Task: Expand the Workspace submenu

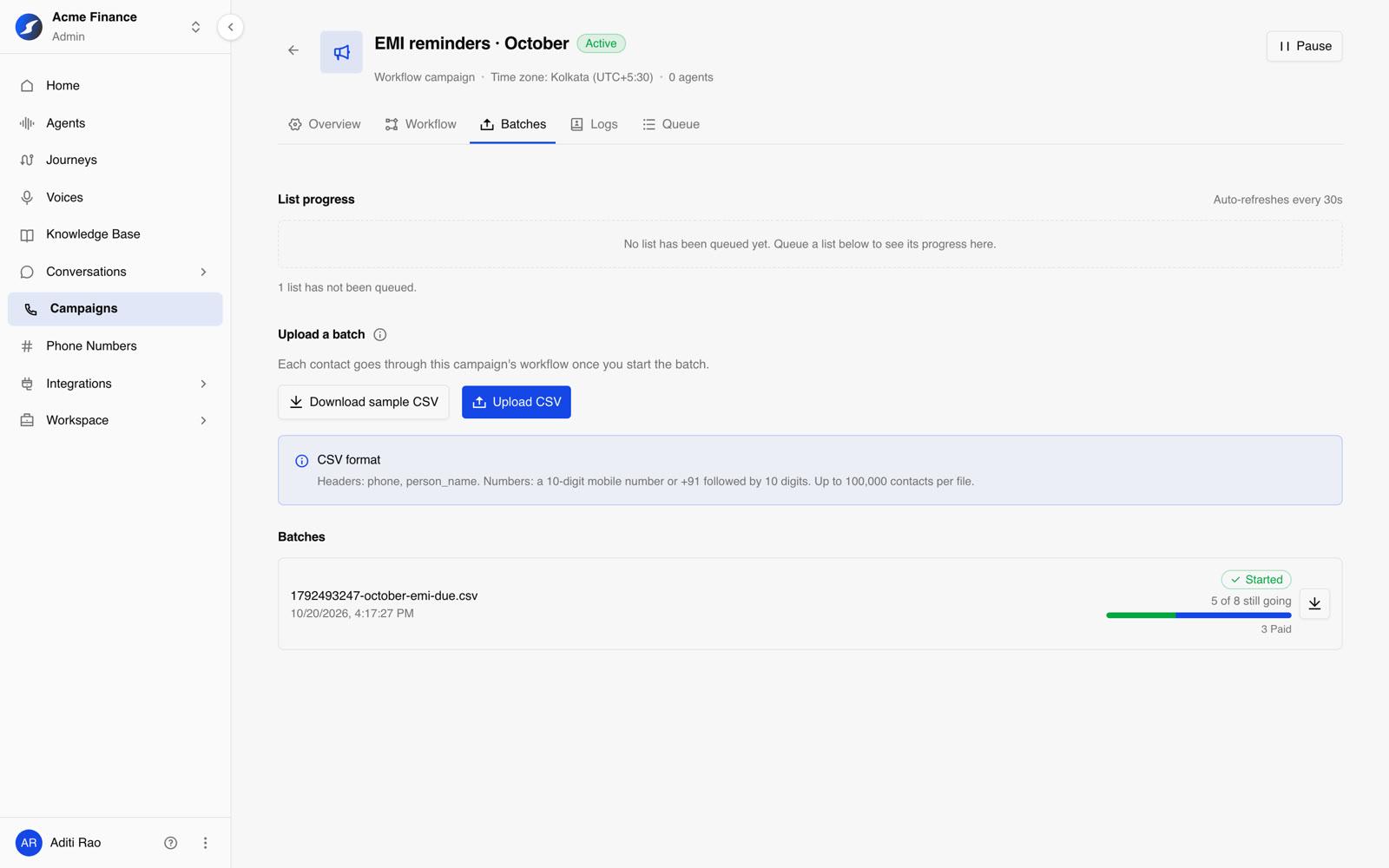Action: (x=203, y=420)
